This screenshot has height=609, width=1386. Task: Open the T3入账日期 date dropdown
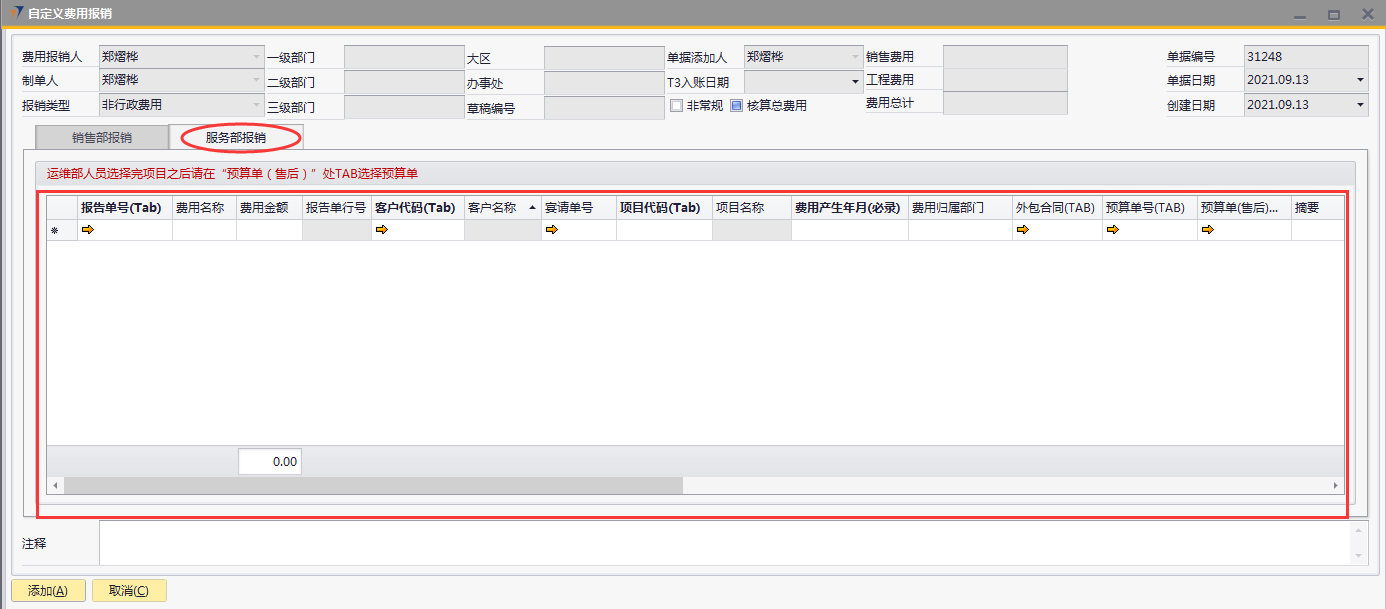click(x=855, y=81)
